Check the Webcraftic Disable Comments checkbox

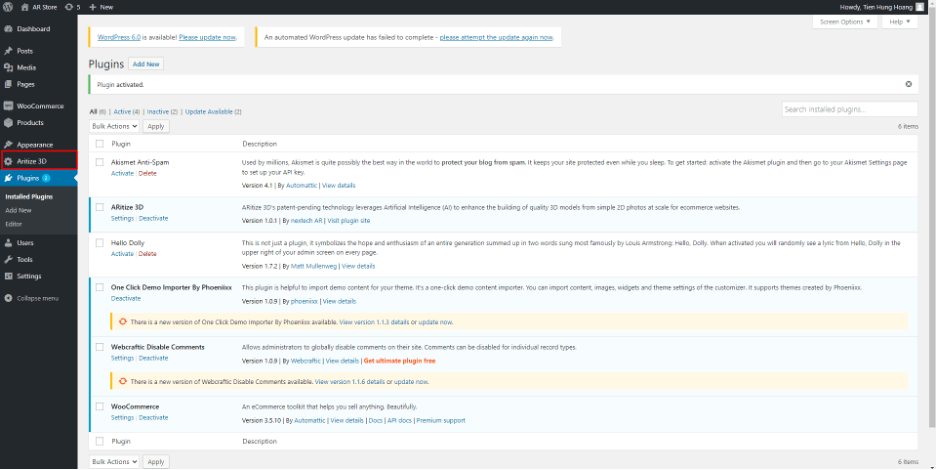100,347
